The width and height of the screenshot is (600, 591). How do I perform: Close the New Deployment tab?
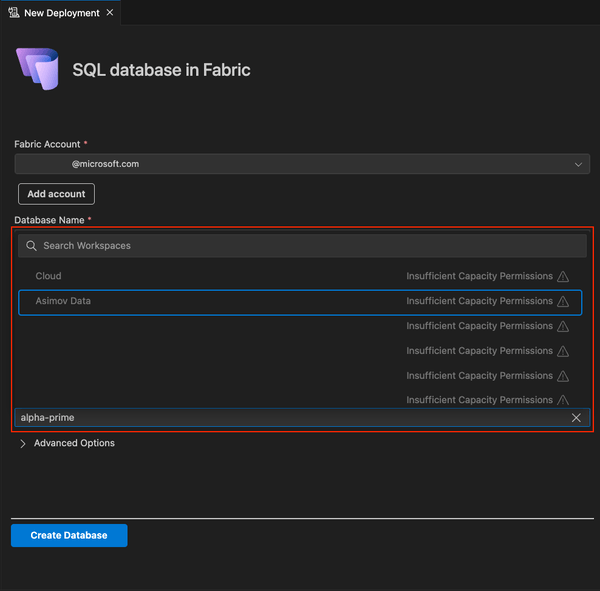click(108, 13)
